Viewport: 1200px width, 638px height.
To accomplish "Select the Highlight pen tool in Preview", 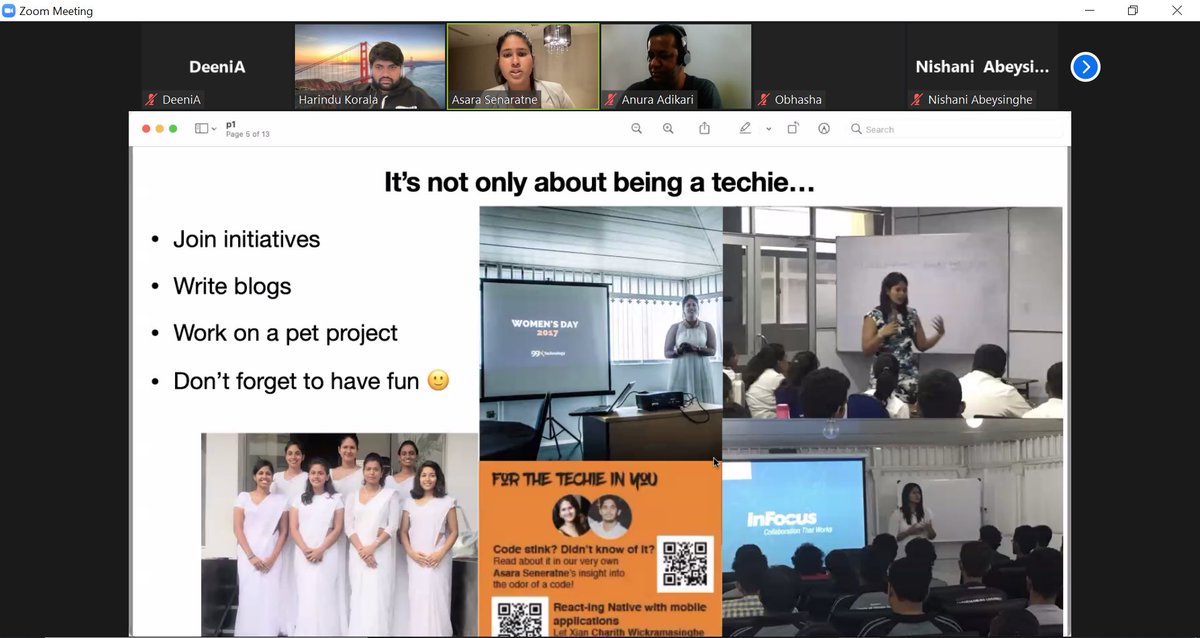I will pos(745,128).
